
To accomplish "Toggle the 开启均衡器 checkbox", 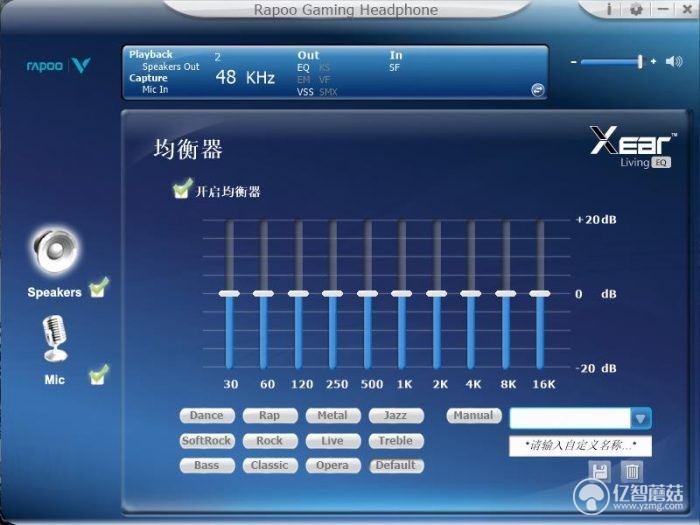I will pyautogui.click(x=182, y=188).
